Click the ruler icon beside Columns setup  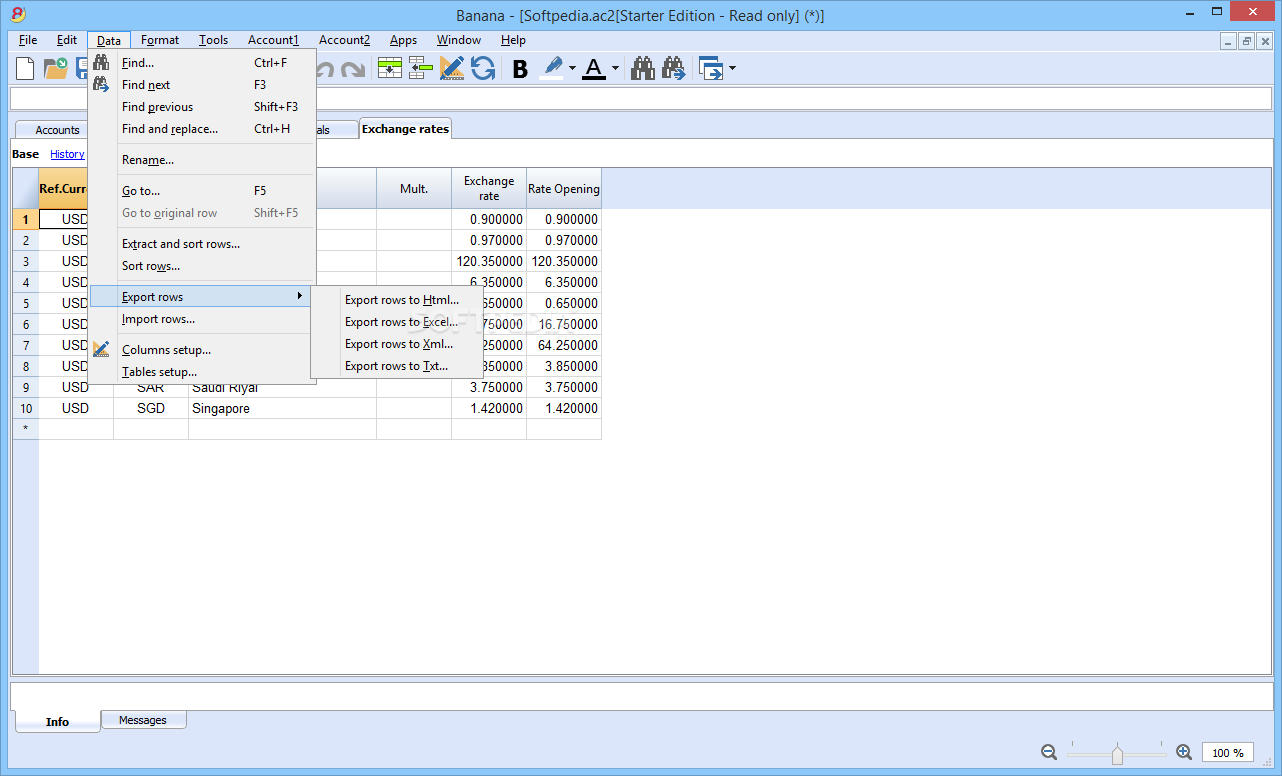coord(101,350)
